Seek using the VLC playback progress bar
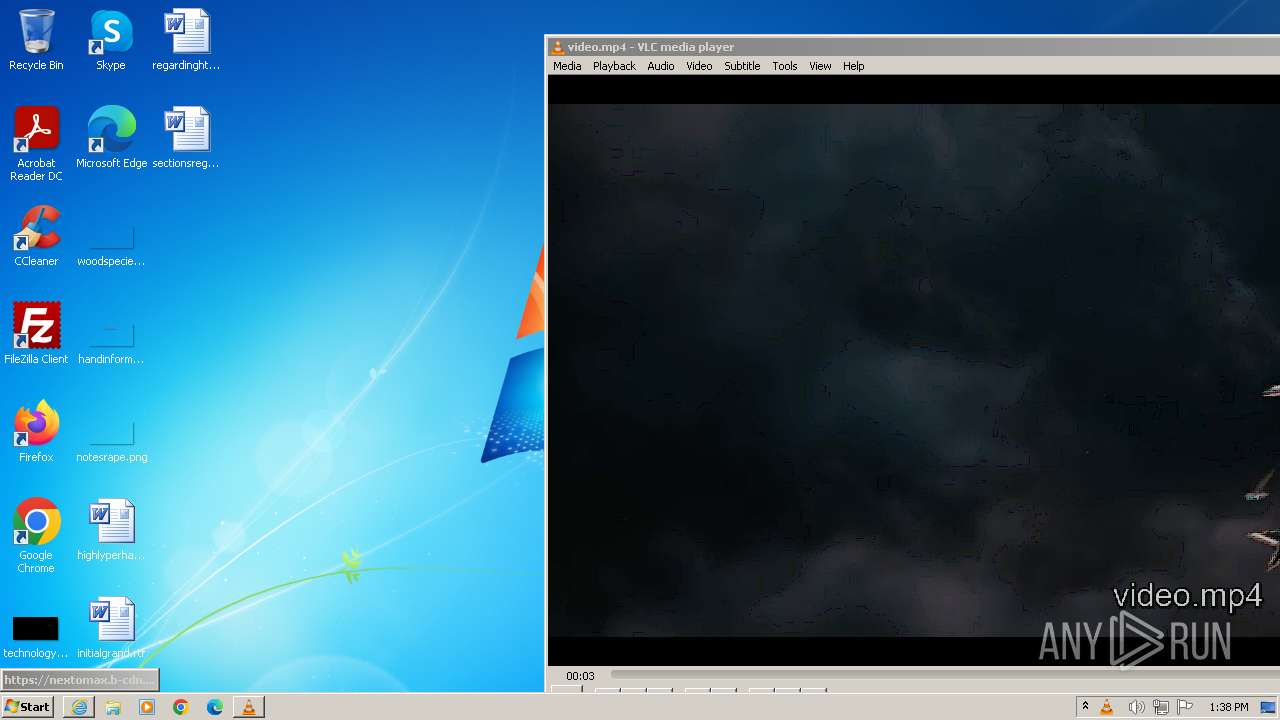Screen dimensions: 1280x720 coord(945,675)
